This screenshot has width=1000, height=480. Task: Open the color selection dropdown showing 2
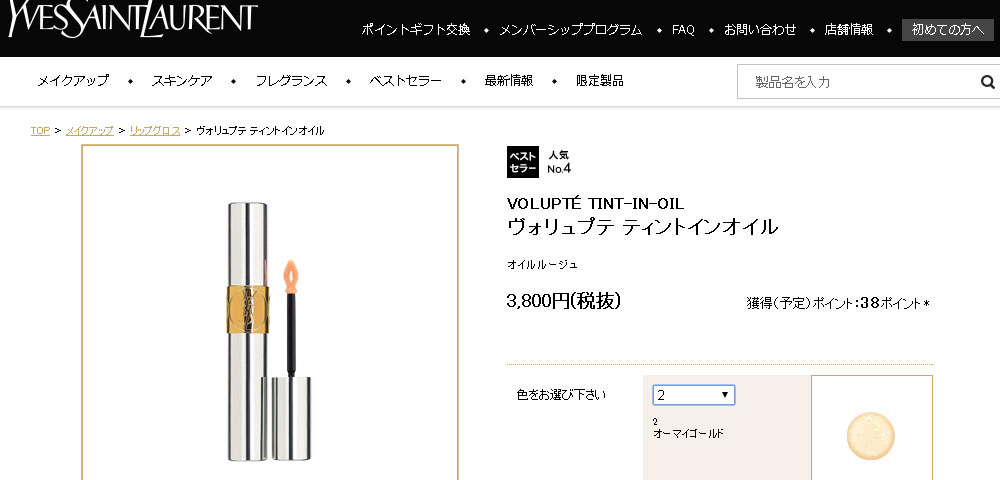pyautogui.click(x=693, y=395)
